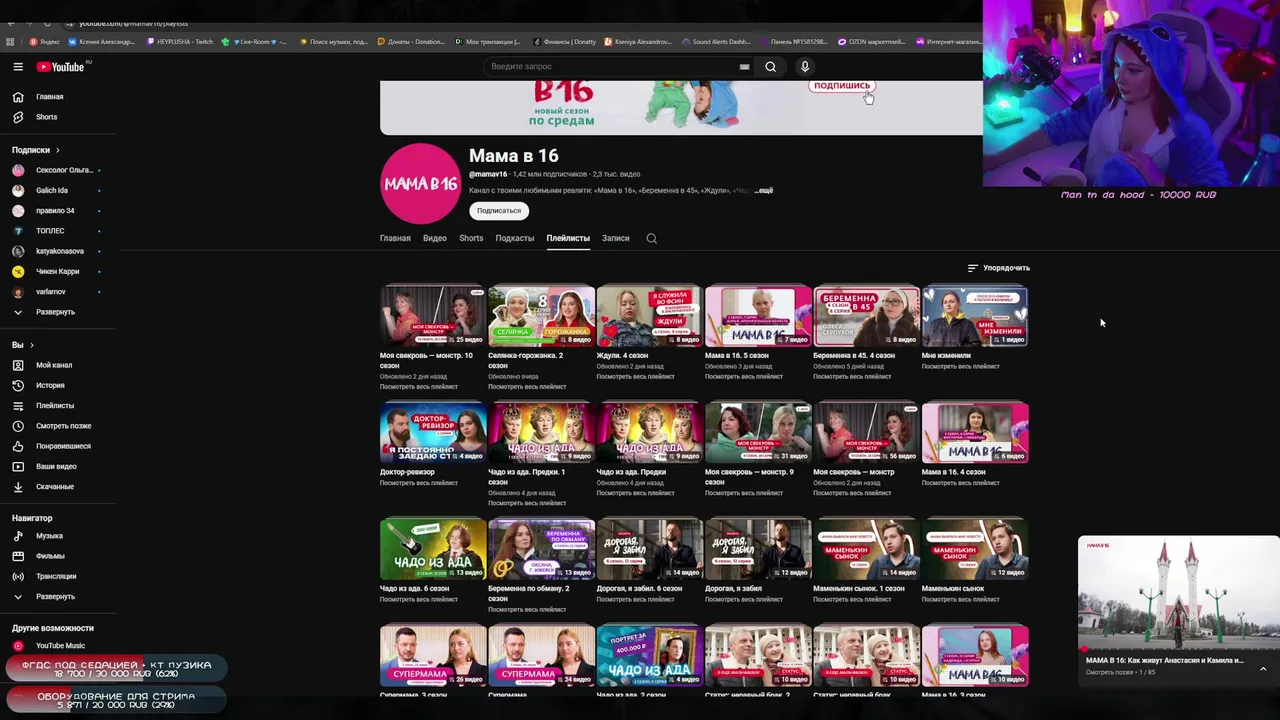Expand channel description via '...ещё'
The width and height of the screenshot is (1280, 720).
(763, 190)
